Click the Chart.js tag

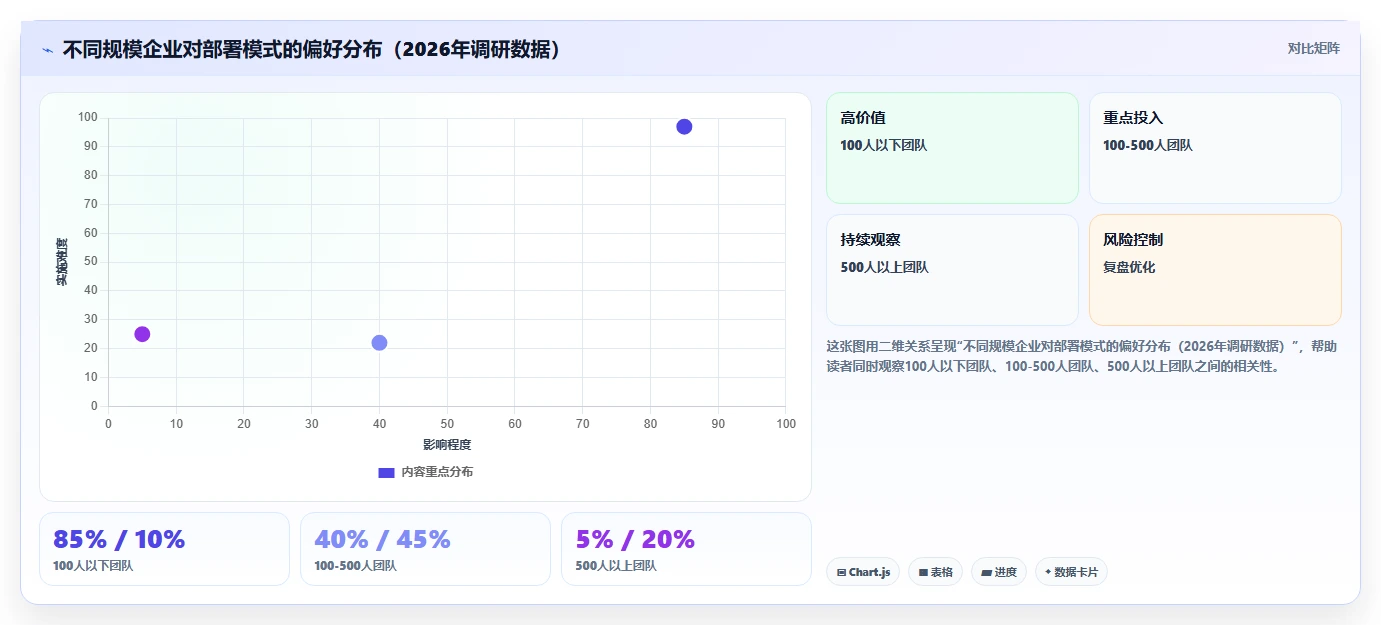click(x=863, y=572)
